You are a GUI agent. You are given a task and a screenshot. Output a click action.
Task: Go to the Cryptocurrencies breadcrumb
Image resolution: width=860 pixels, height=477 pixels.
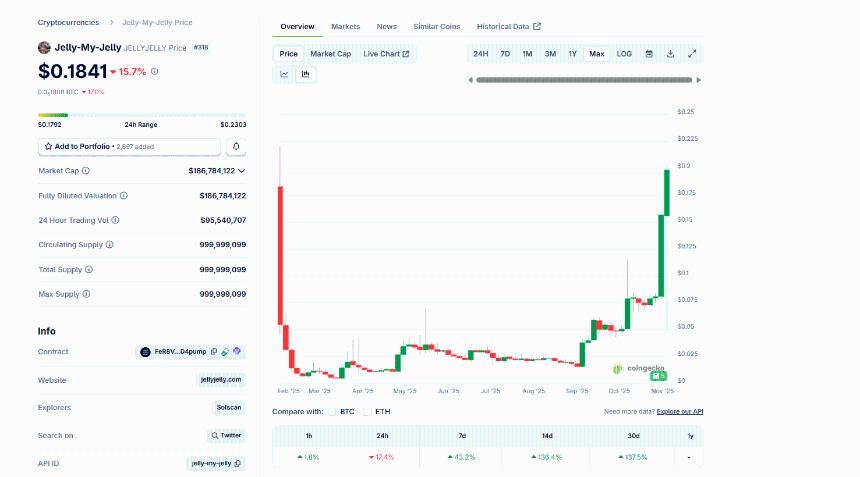click(x=69, y=22)
